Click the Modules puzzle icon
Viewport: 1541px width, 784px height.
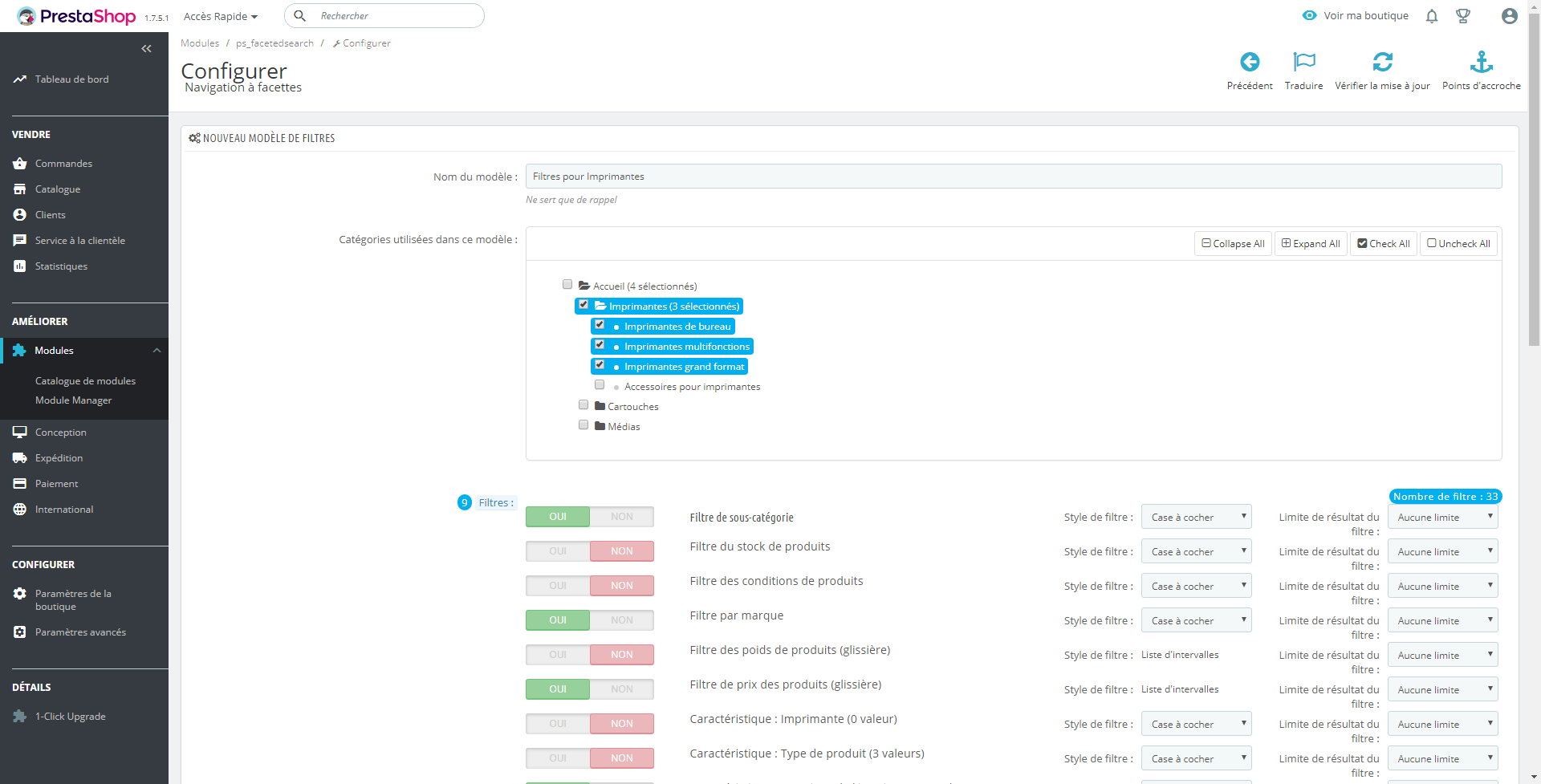[19, 351]
